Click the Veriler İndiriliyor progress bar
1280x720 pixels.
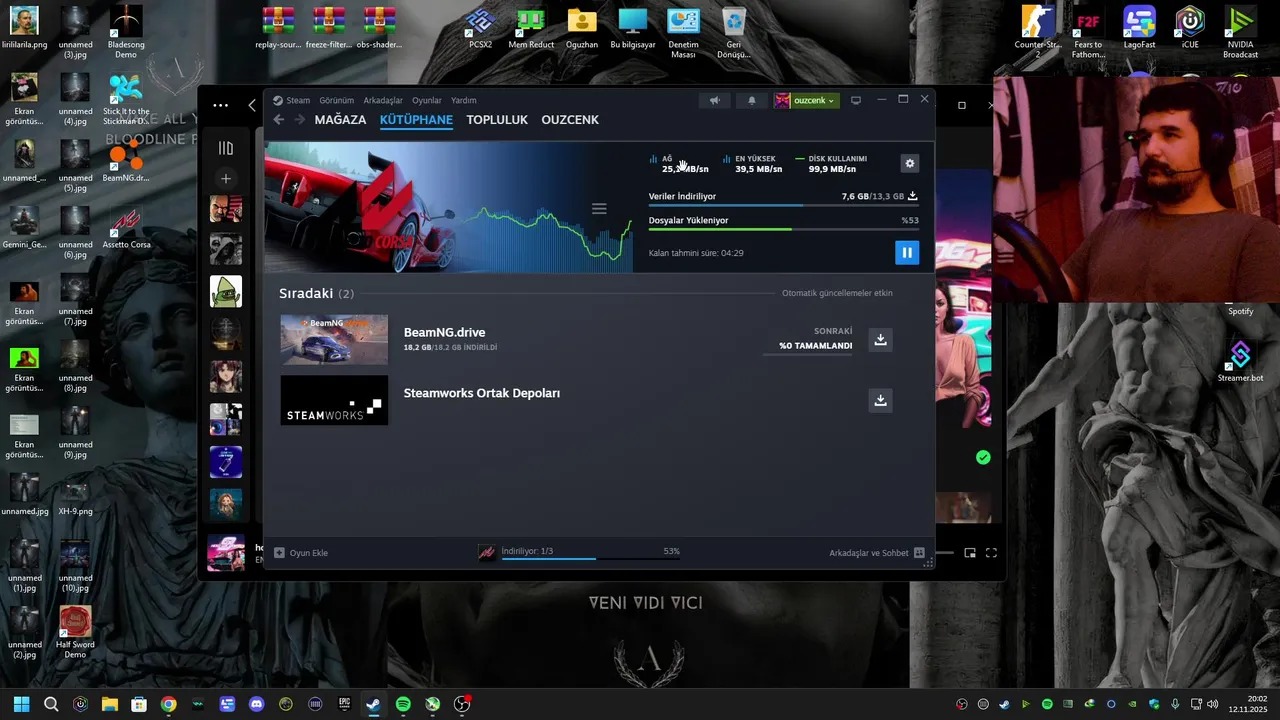tap(783, 205)
